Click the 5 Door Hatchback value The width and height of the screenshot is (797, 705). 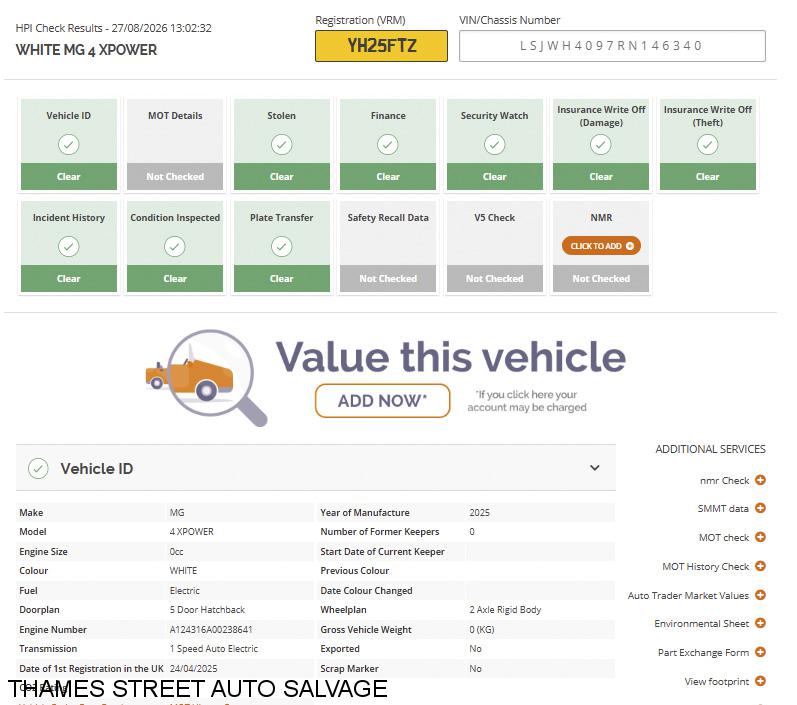pos(207,609)
